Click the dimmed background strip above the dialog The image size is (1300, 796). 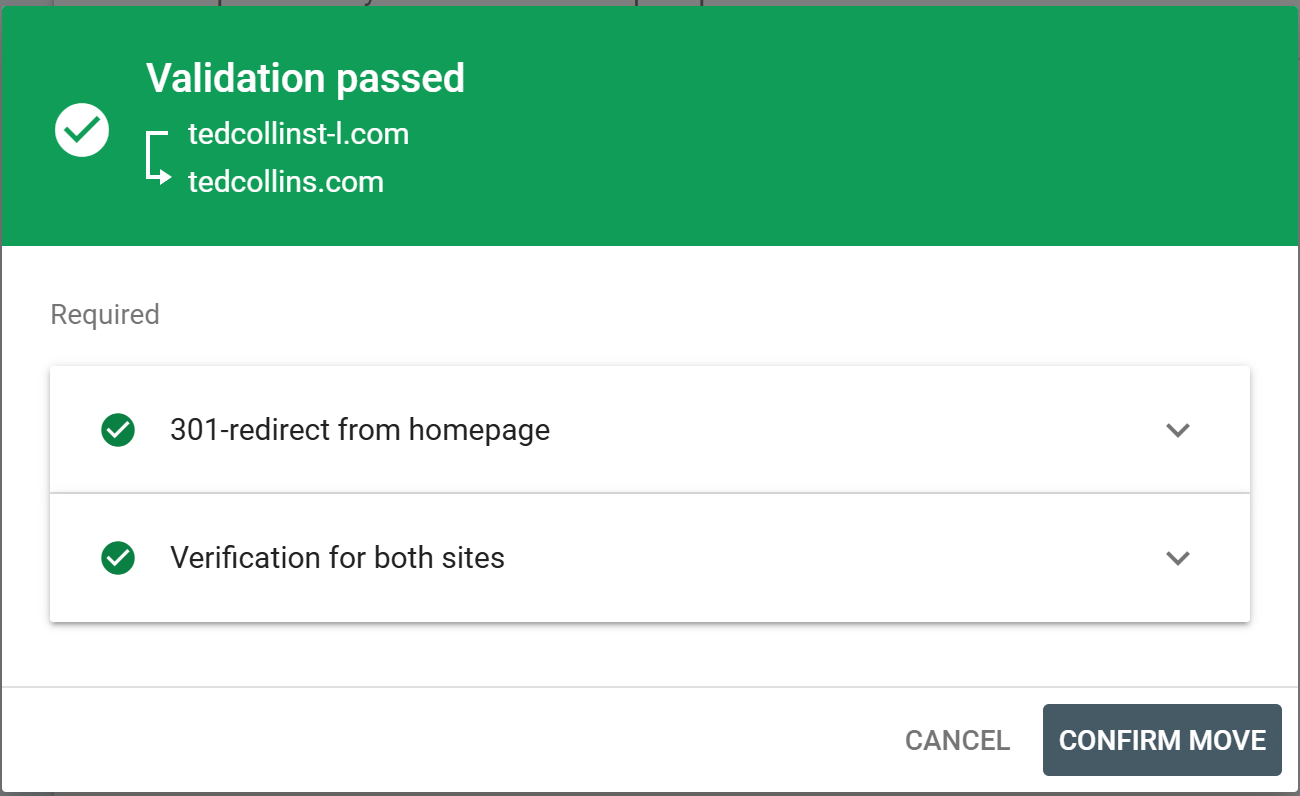point(900,3)
